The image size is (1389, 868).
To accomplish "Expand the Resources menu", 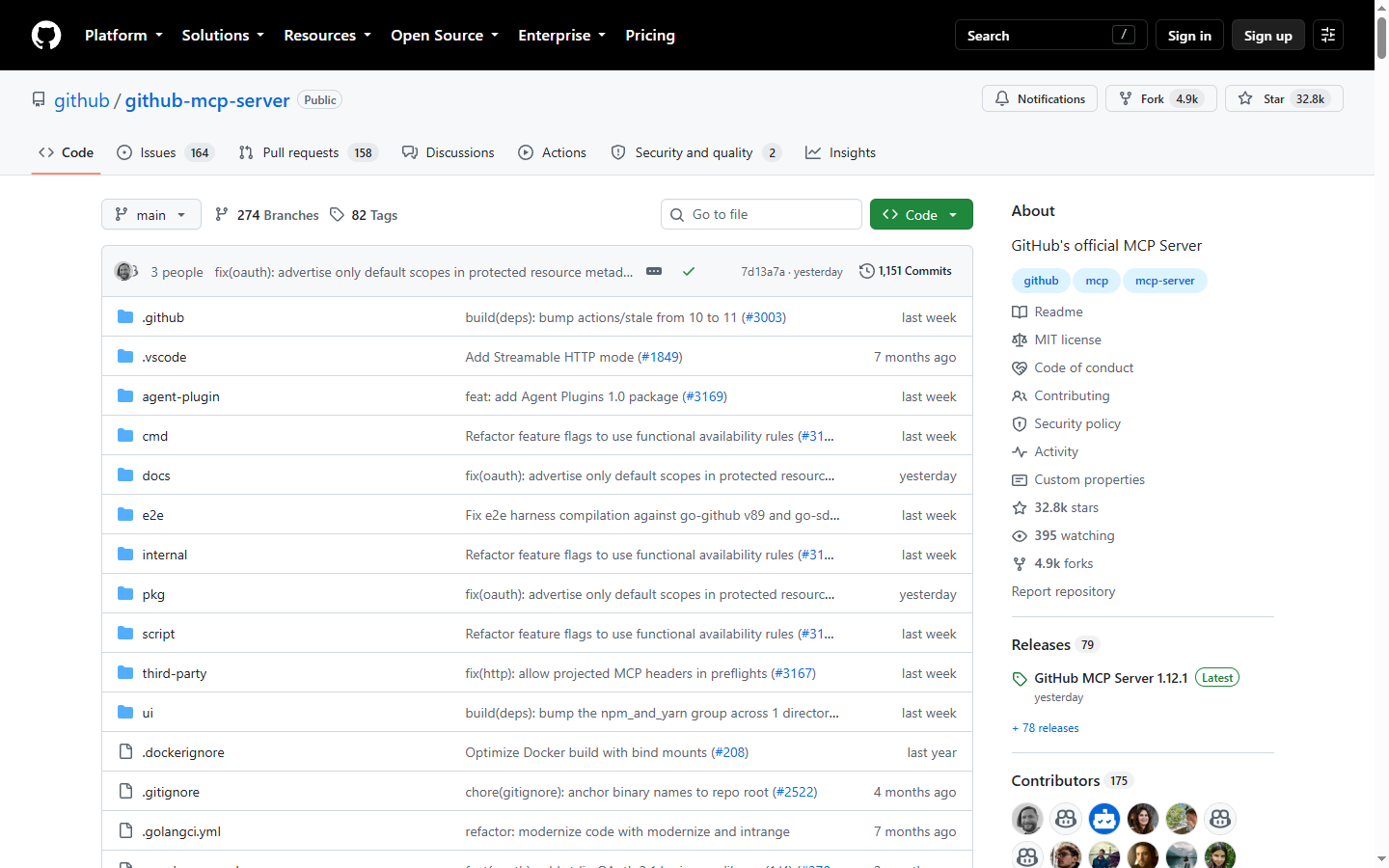I will 327,35.
